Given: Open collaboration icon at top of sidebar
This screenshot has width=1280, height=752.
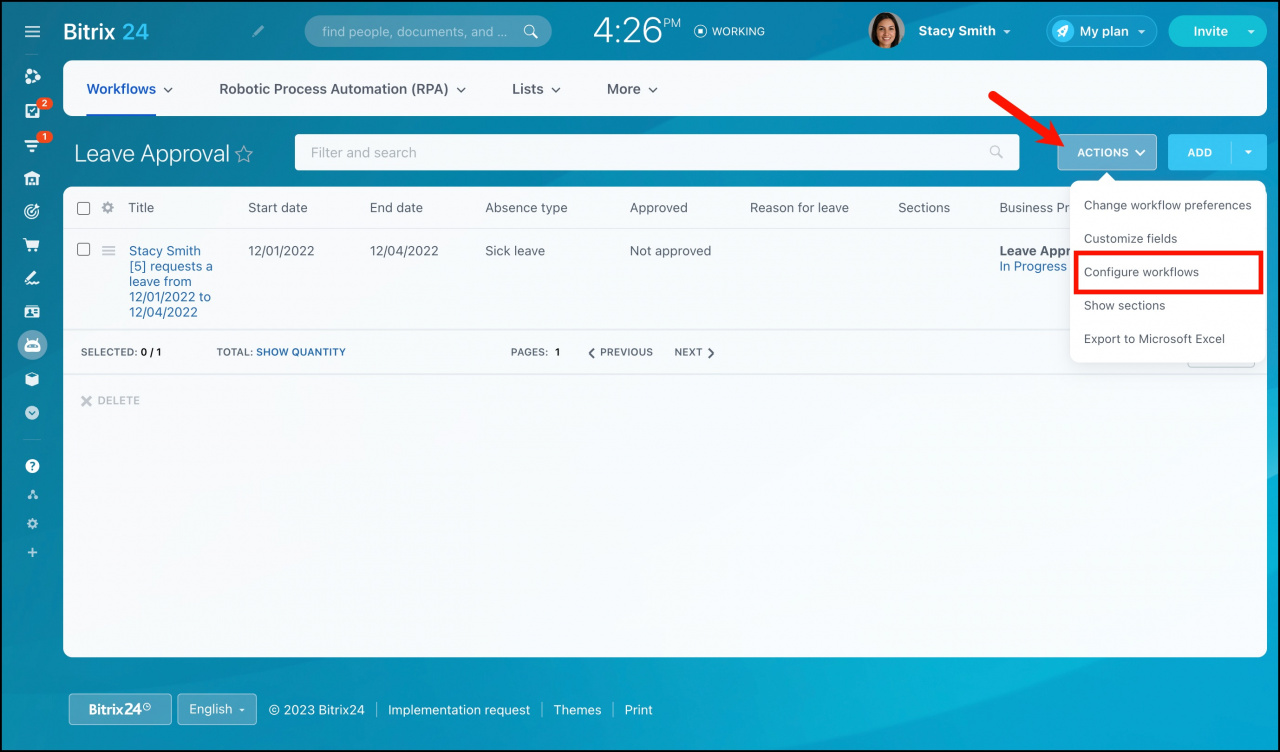Looking at the screenshot, I should tap(32, 76).
